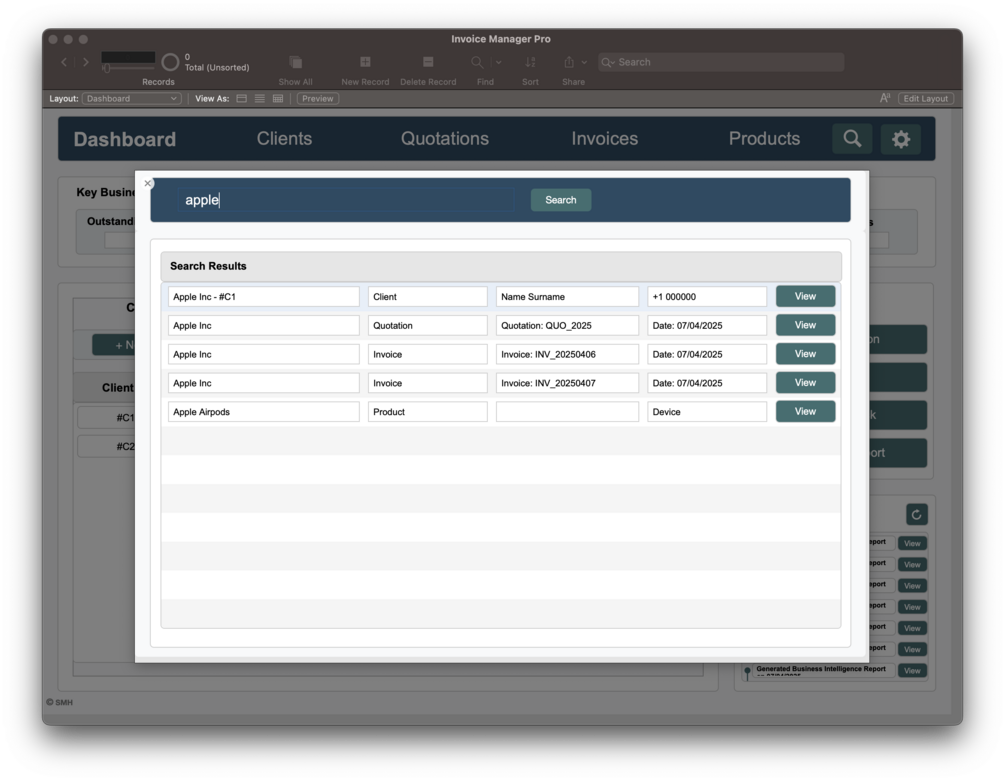Click the Search button in popup
1005x781 pixels.
coord(561,200)
